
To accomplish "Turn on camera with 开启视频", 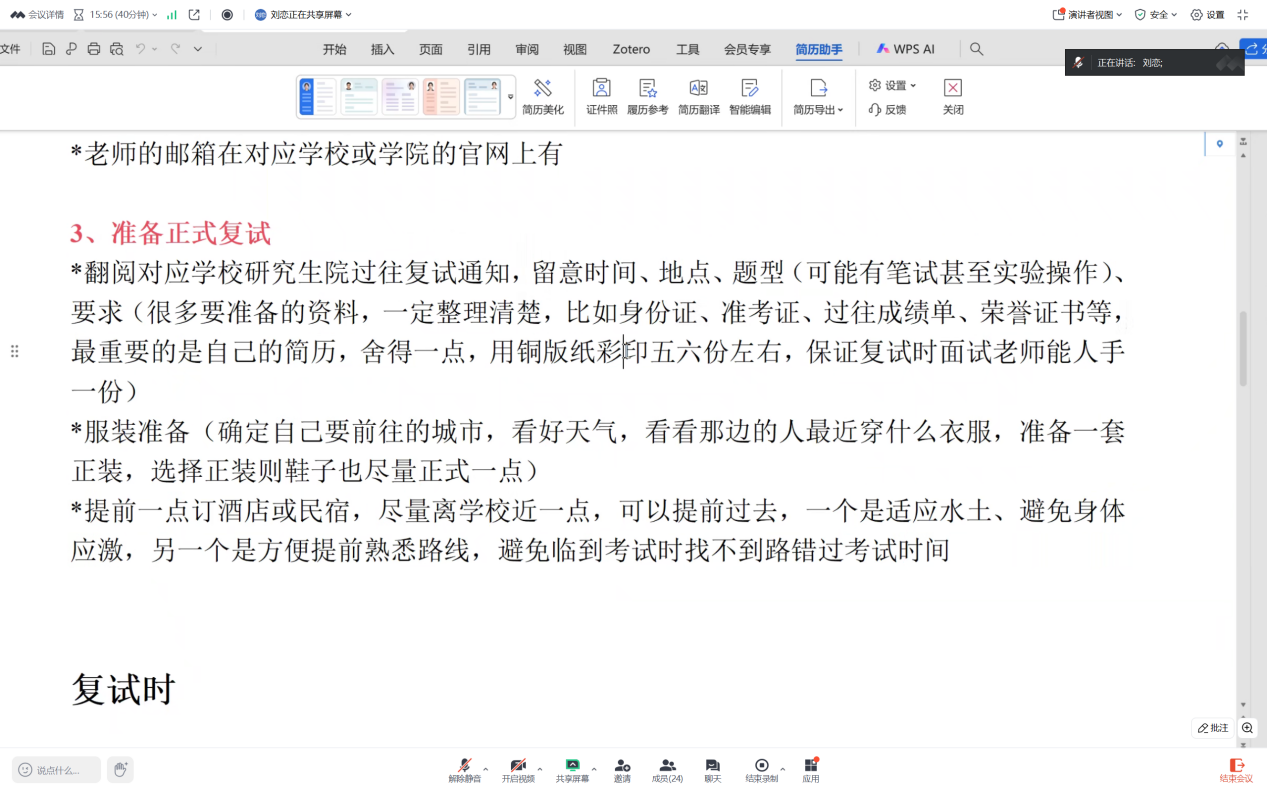I will click(518, 769).
